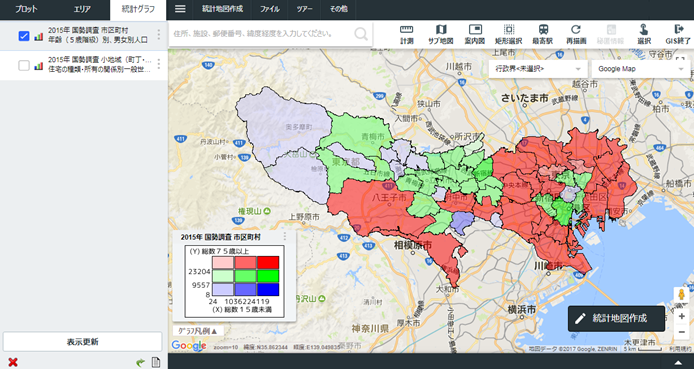Click the legend title 2015年 国勢調査 市区町村
Screen dimensions: 694x369
[220, 237]
